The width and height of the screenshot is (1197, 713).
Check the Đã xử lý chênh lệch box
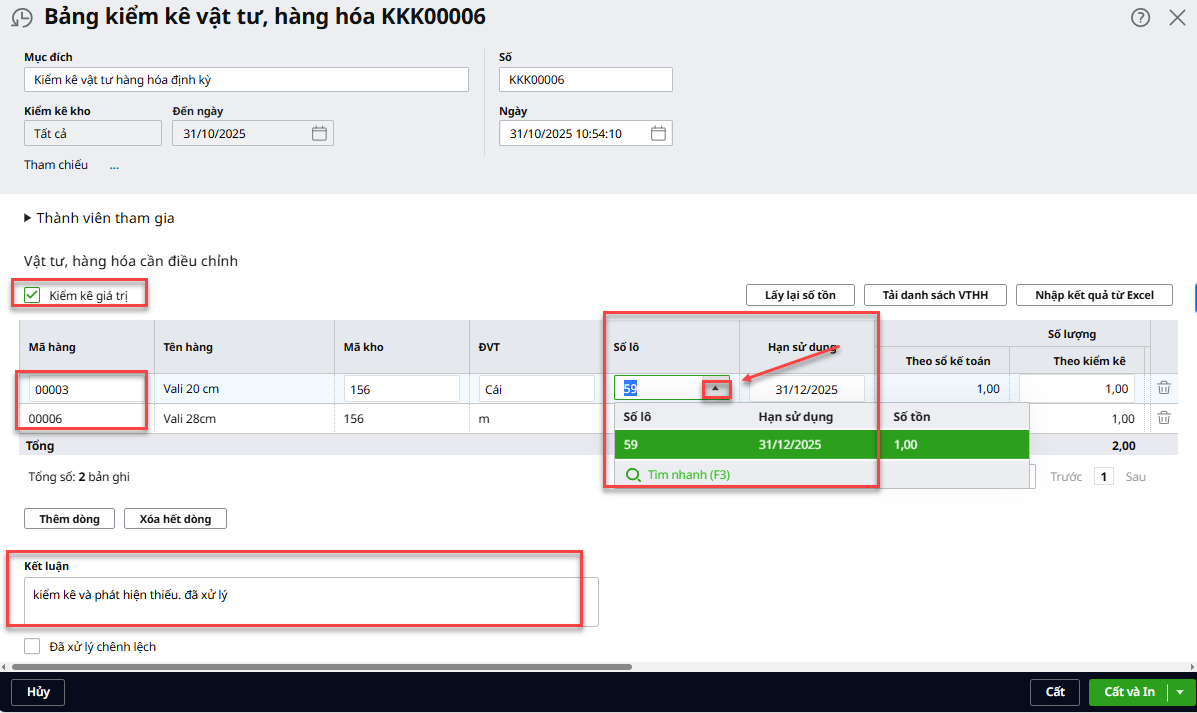(32, 647)
